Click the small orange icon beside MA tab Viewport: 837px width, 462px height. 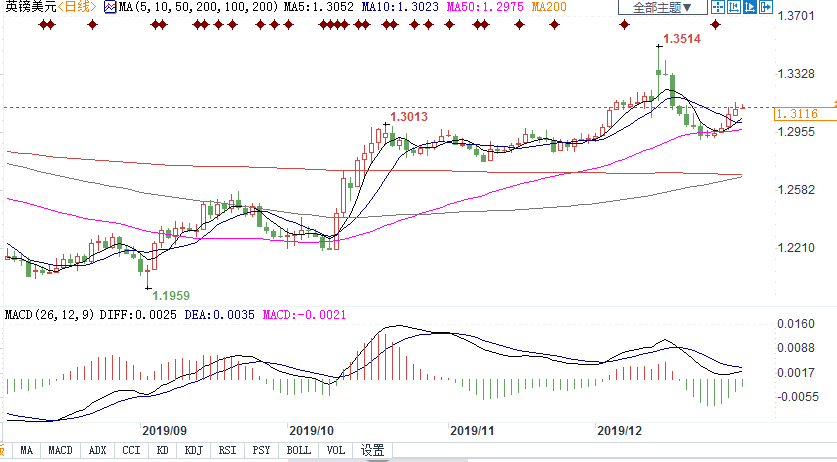[x=3, y=450]
